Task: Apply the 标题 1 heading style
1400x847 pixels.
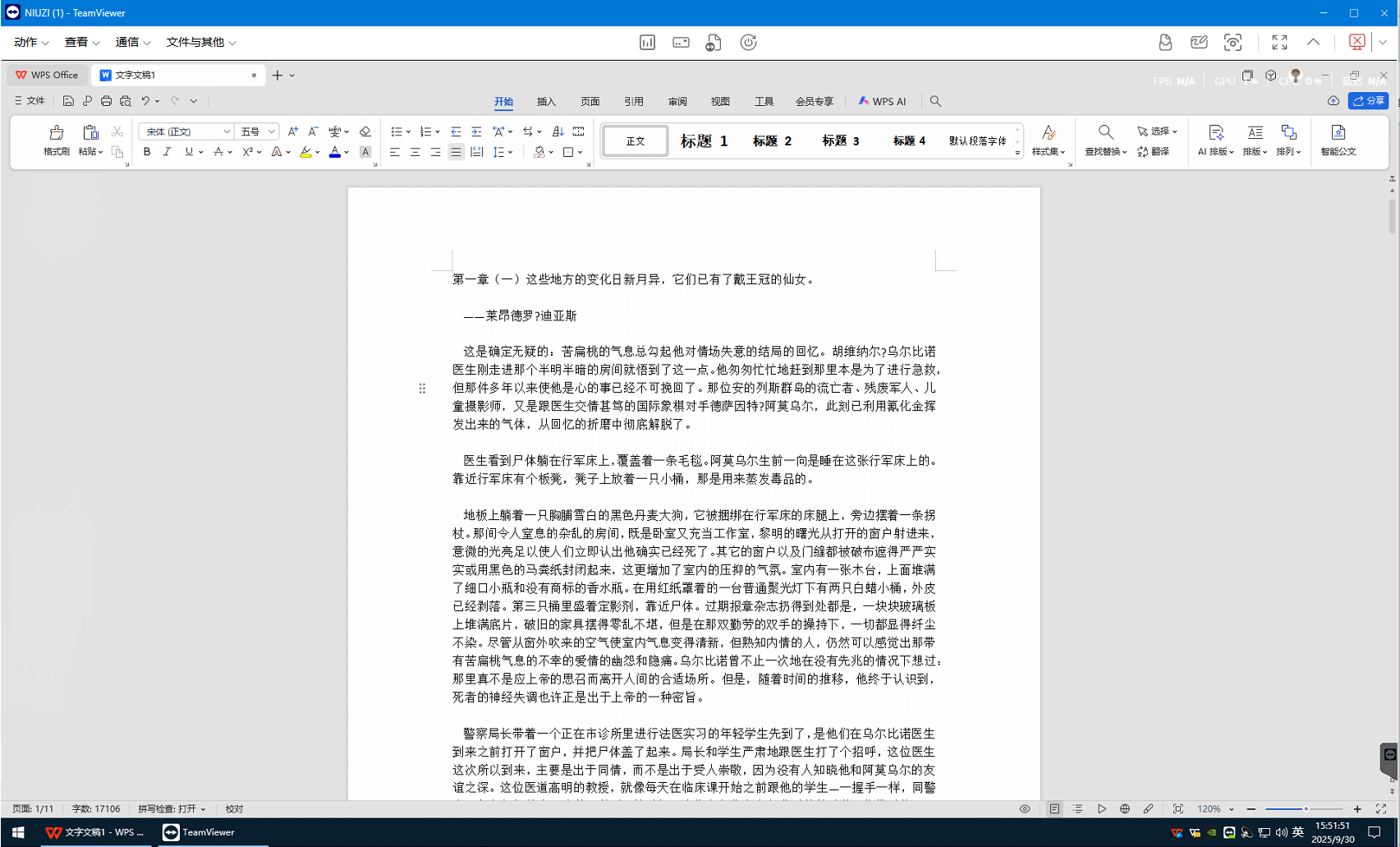Action: point(704,141)
